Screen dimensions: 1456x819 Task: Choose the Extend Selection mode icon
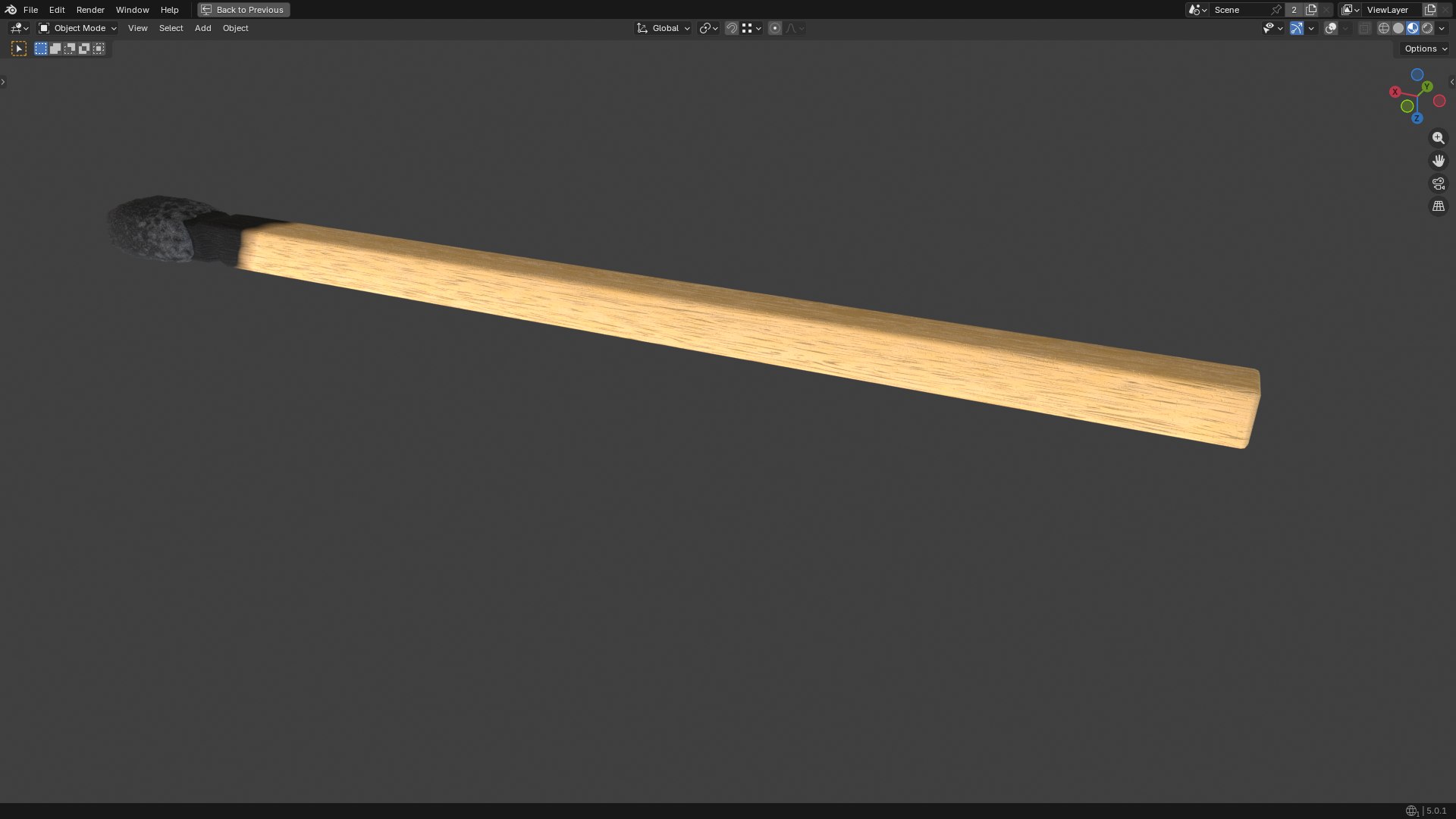pyautogui.click(x=55, y=49)
